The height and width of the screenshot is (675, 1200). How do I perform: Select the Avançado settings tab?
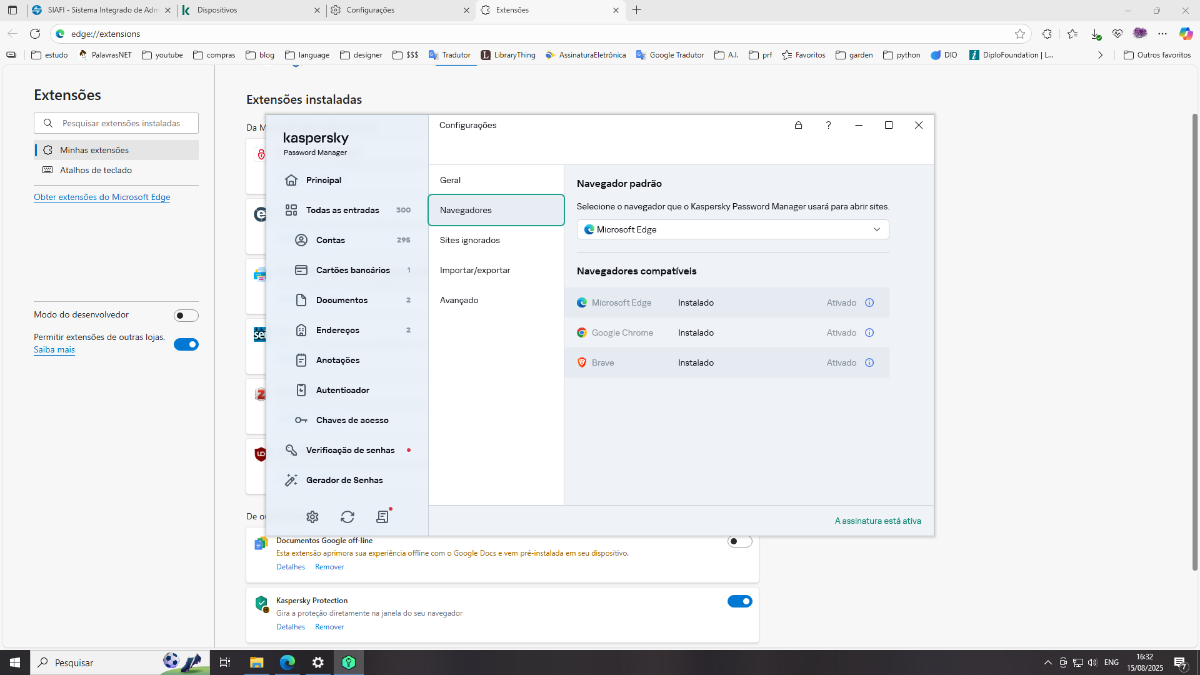(496, 300)
